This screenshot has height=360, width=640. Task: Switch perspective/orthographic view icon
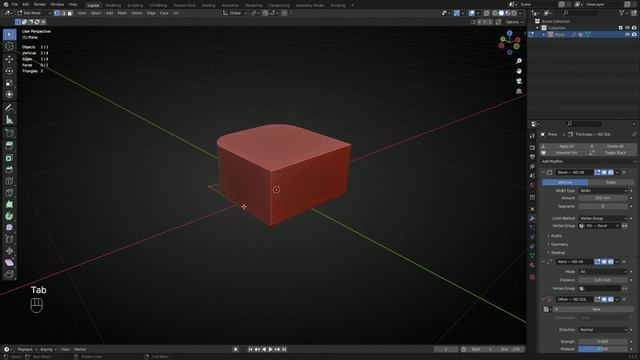coord(519,91)
